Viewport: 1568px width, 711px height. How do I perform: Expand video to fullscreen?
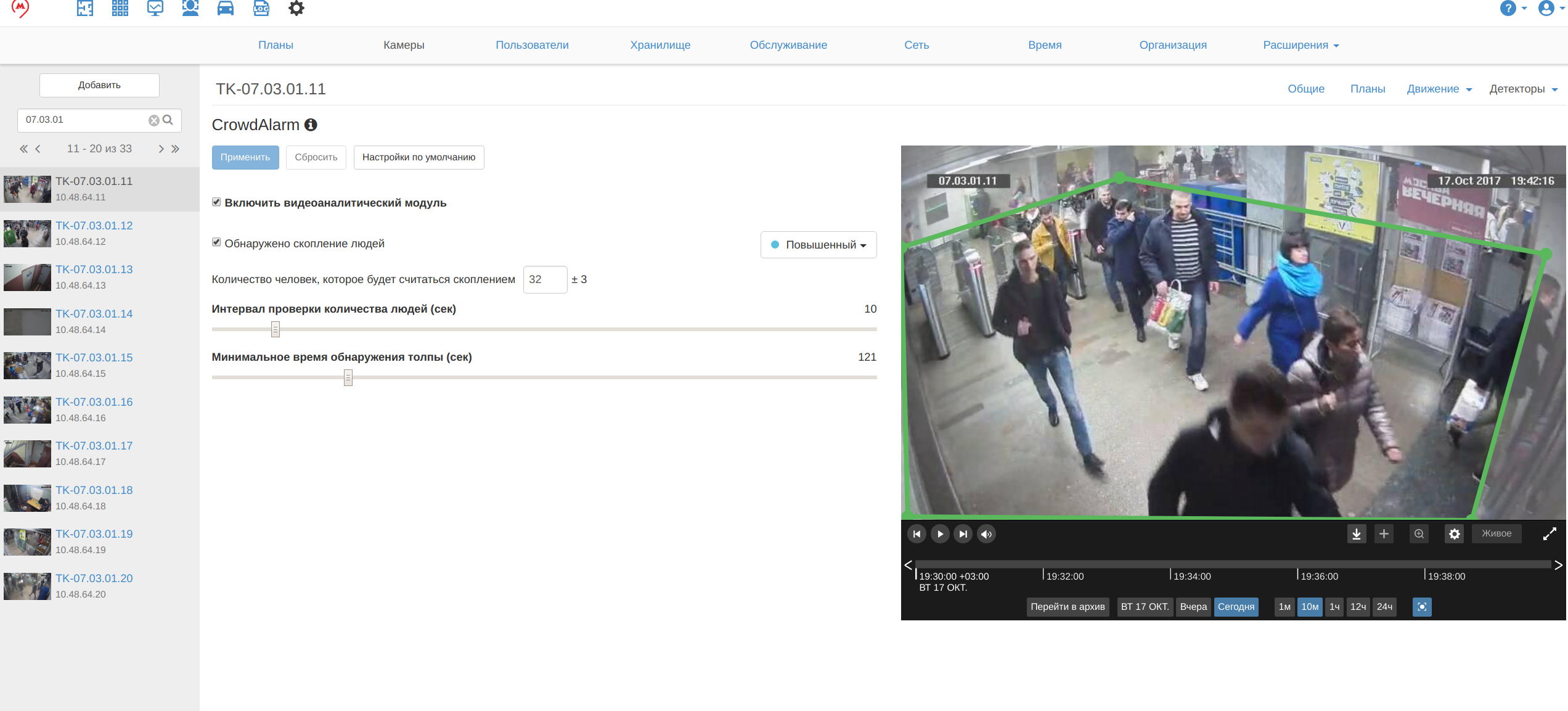[x=1550, y=534]
